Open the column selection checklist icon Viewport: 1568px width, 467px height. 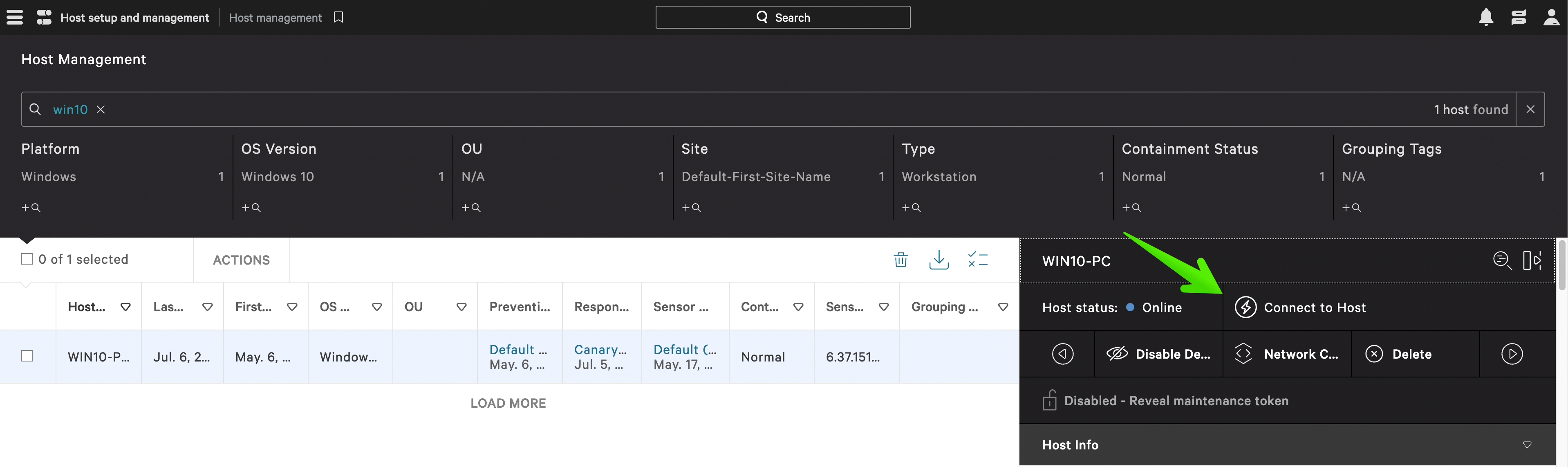(x=978, y=260)
